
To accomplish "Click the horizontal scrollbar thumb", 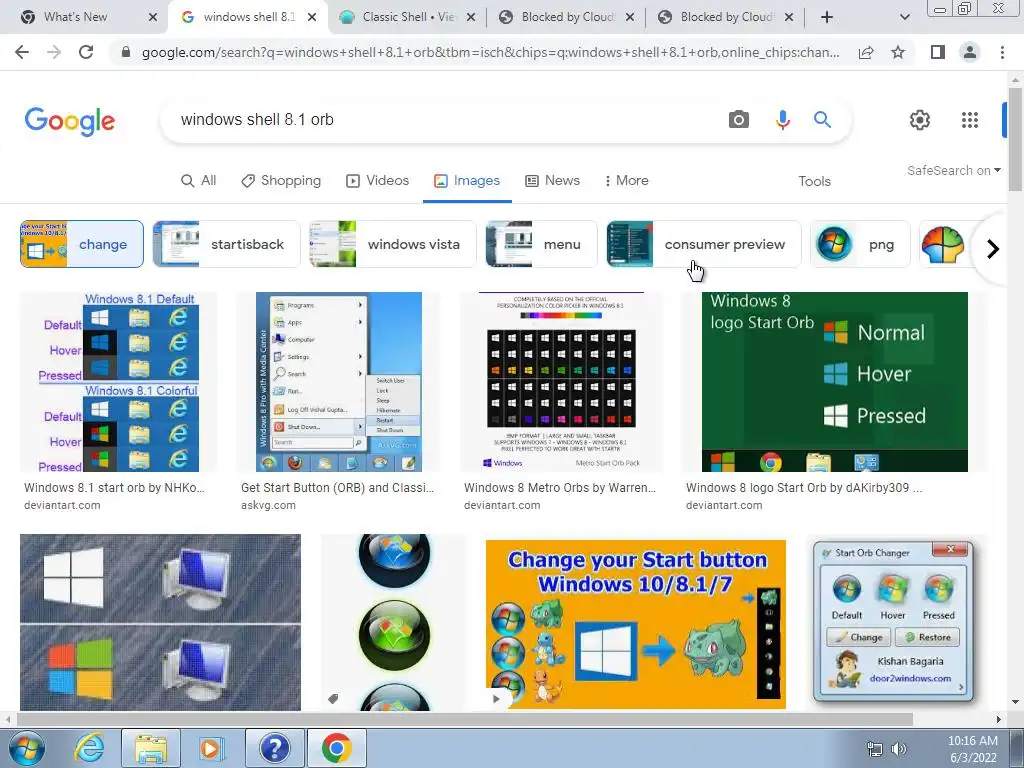I will click(x=464, y=720).
